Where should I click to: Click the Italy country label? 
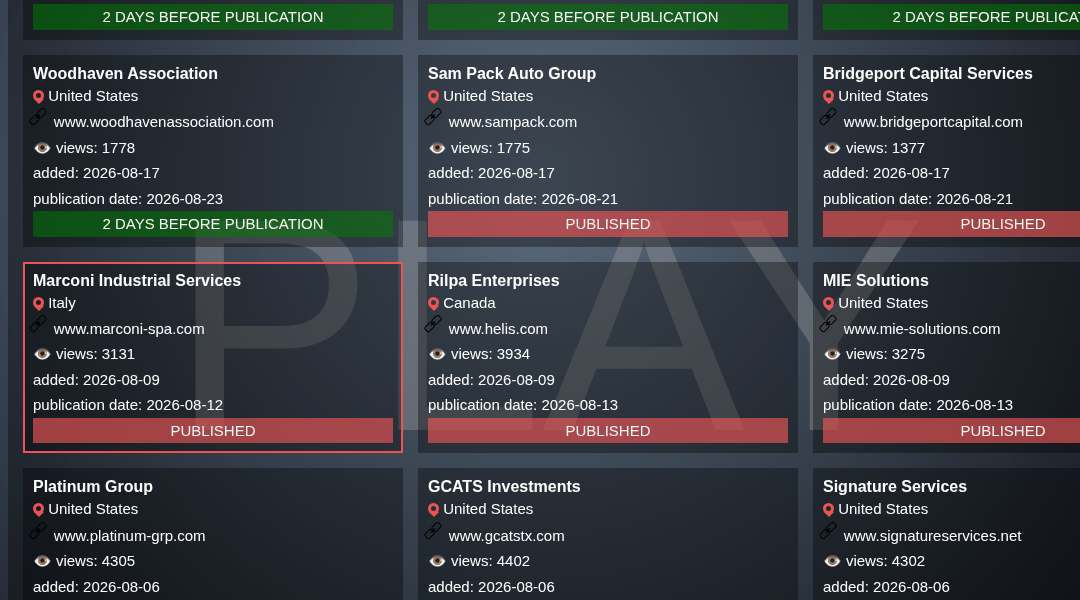62,303
